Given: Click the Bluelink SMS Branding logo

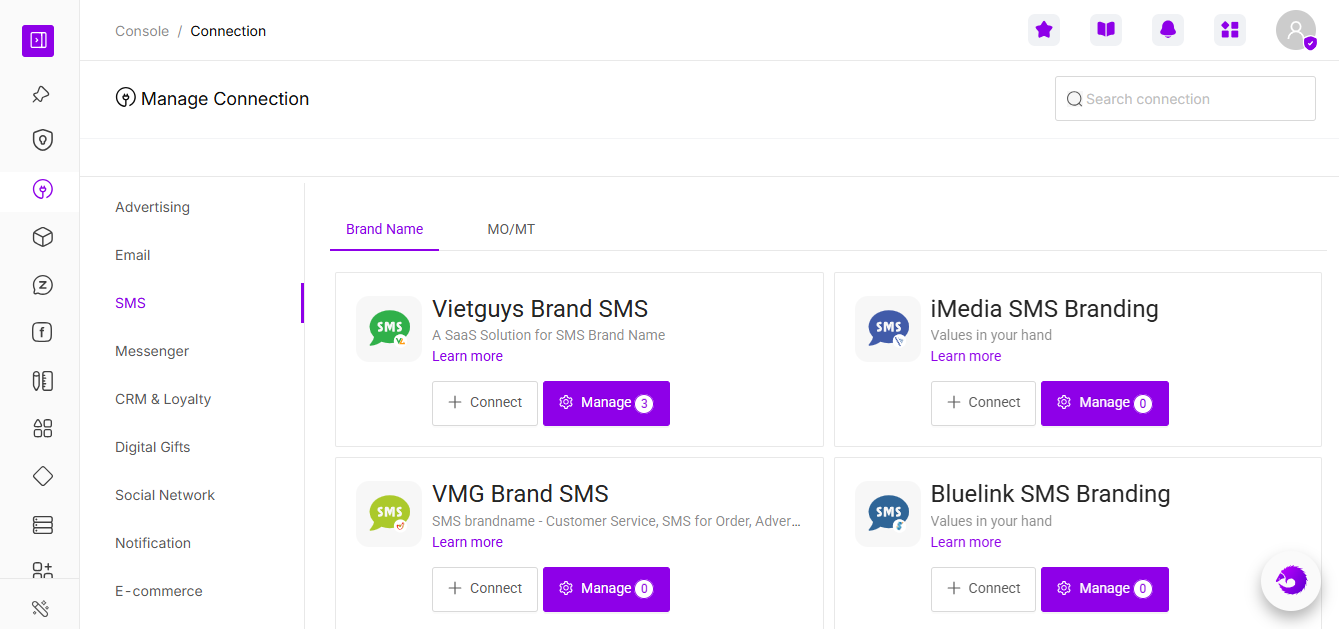Looking at the screenshot, I should [888, 514].
